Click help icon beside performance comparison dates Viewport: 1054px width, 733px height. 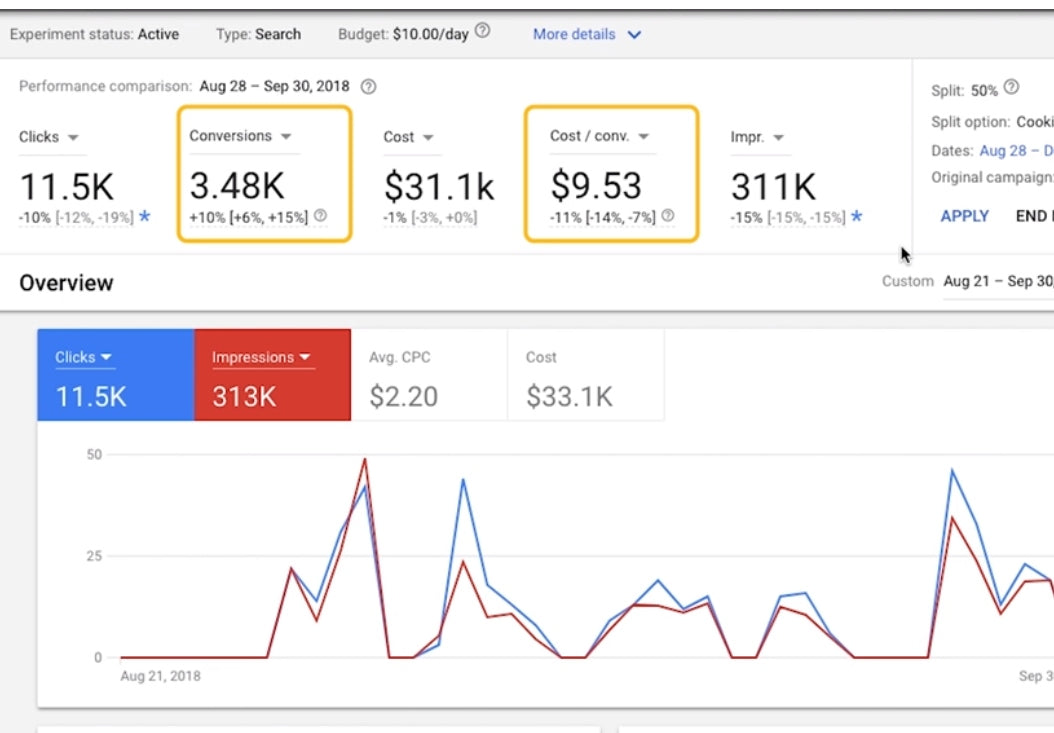(368, 87)
